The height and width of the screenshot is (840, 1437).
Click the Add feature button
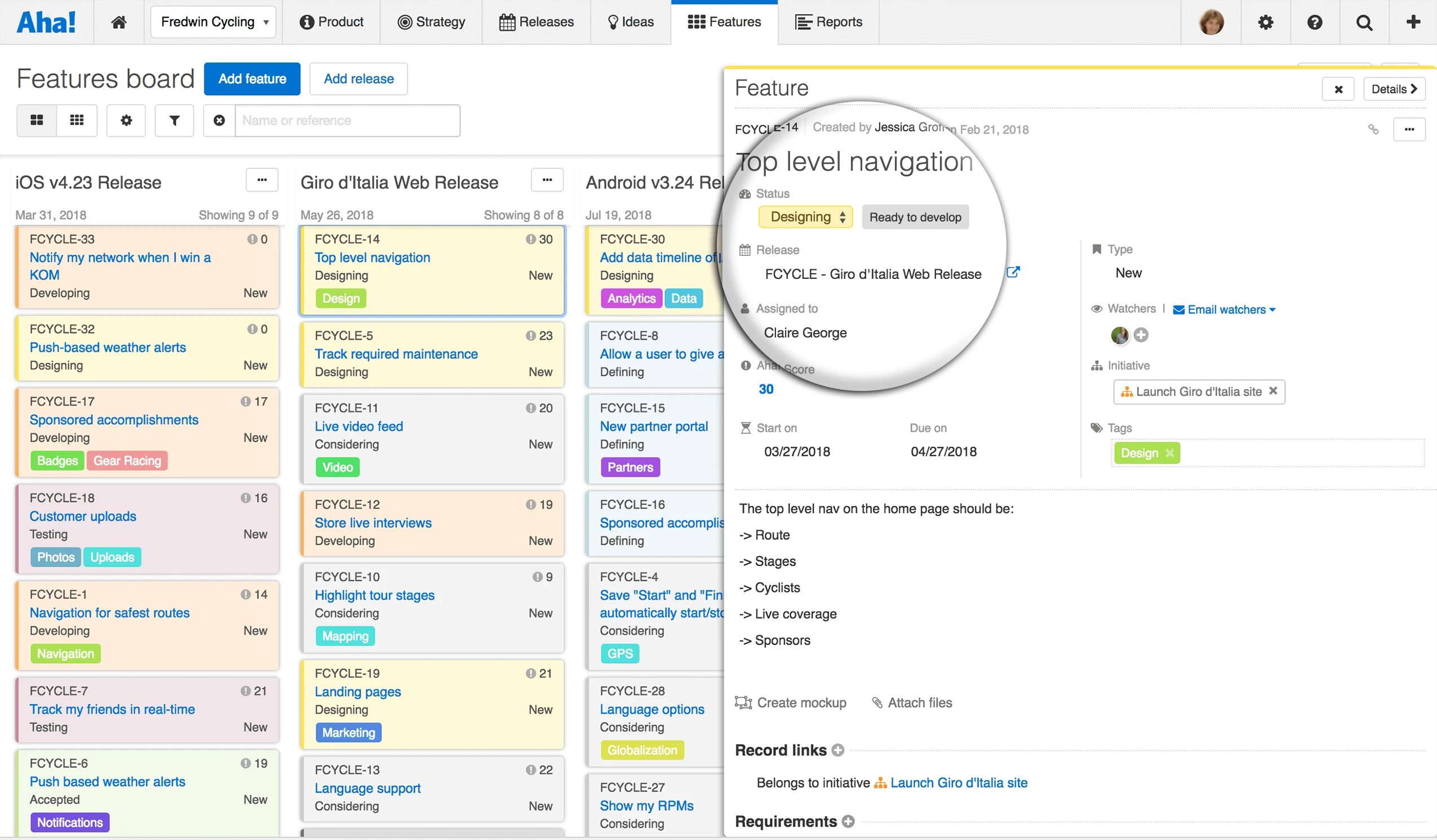tap(252, 79)
